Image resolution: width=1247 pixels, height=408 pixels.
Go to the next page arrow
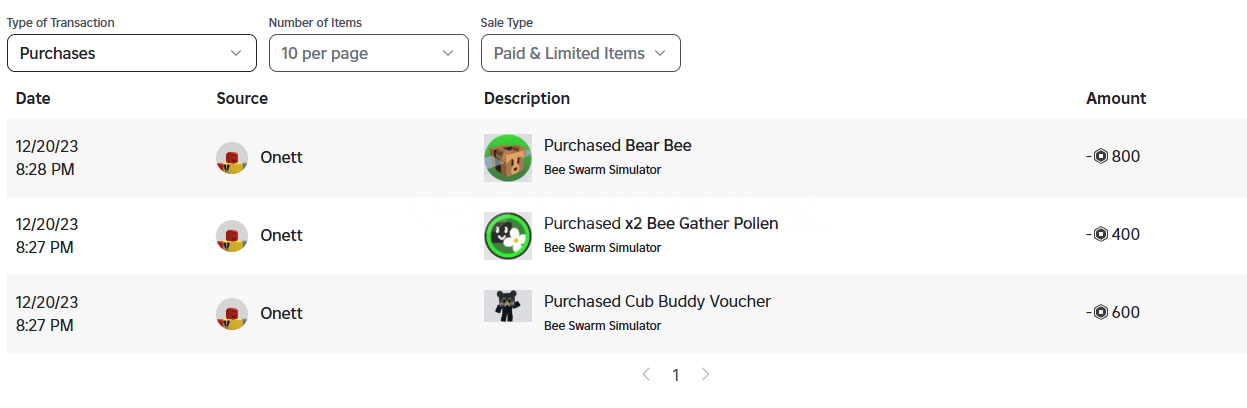[x=706, y=374]
